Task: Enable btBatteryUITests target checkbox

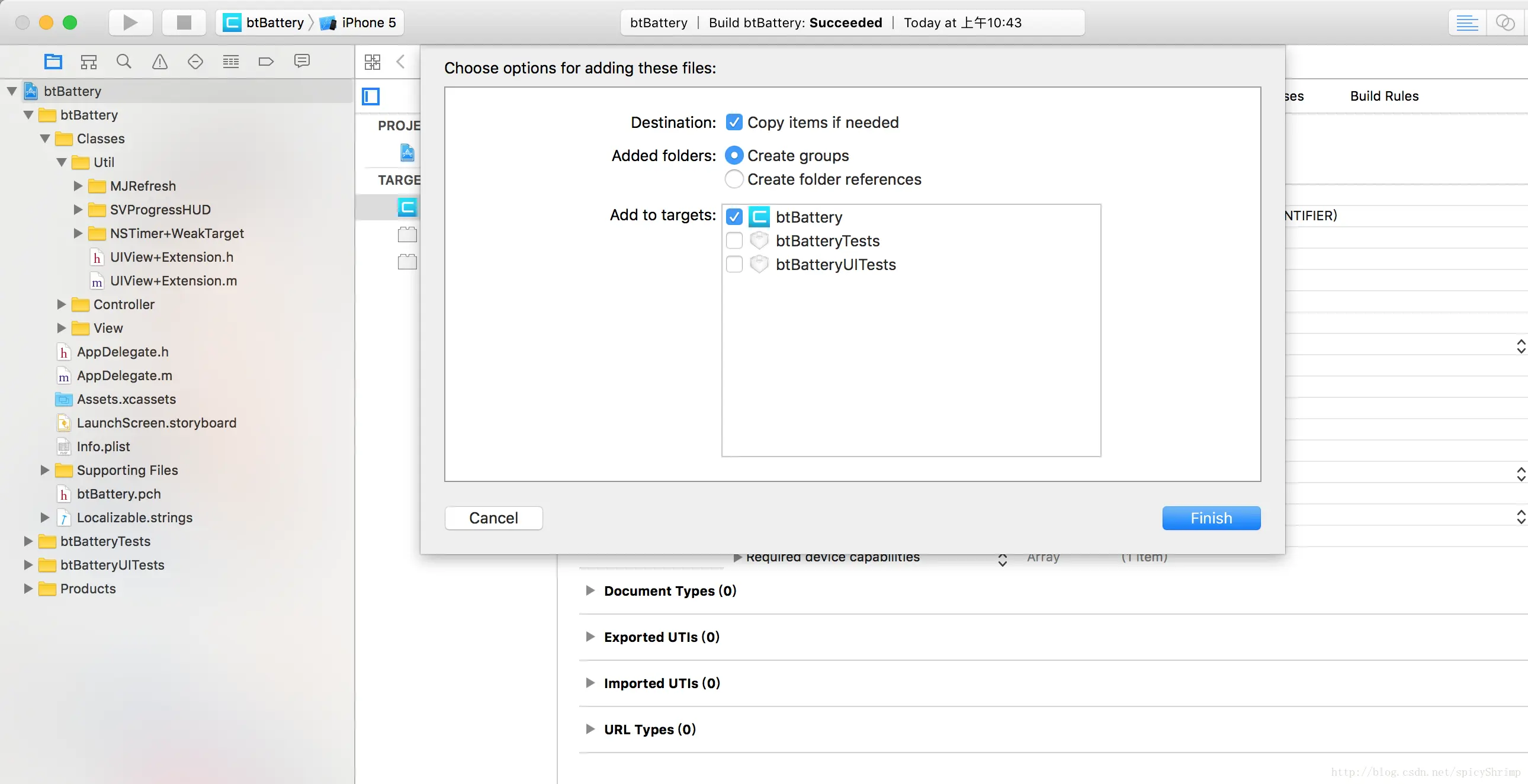Action: 734,265
